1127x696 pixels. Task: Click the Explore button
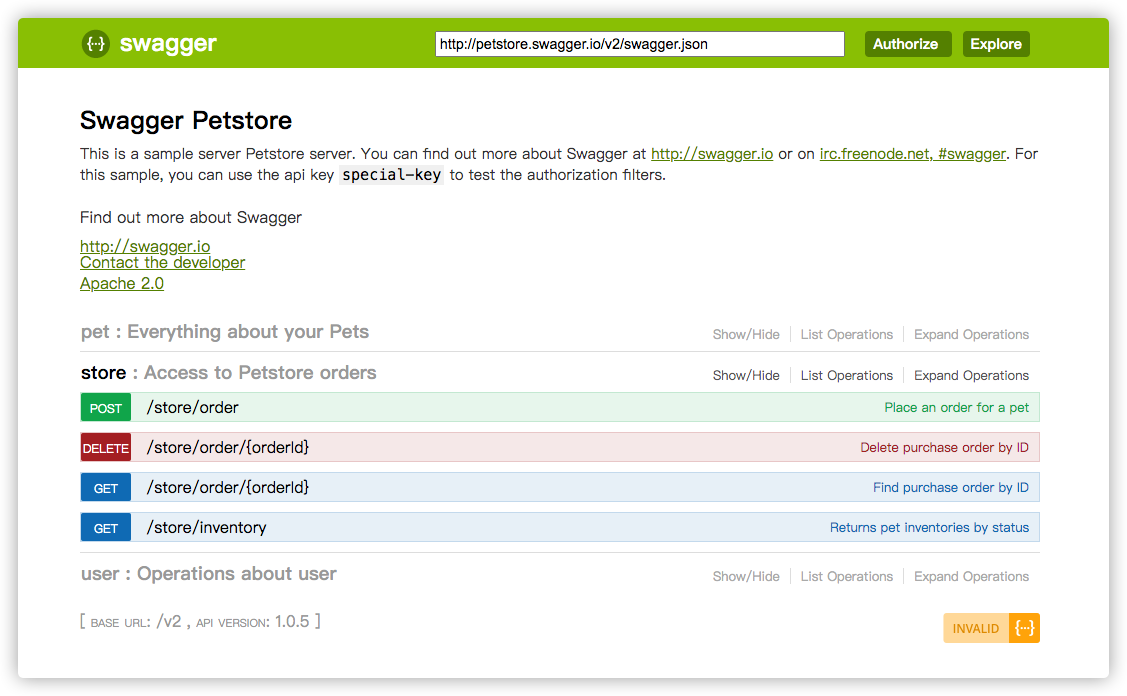coord(996,44)
